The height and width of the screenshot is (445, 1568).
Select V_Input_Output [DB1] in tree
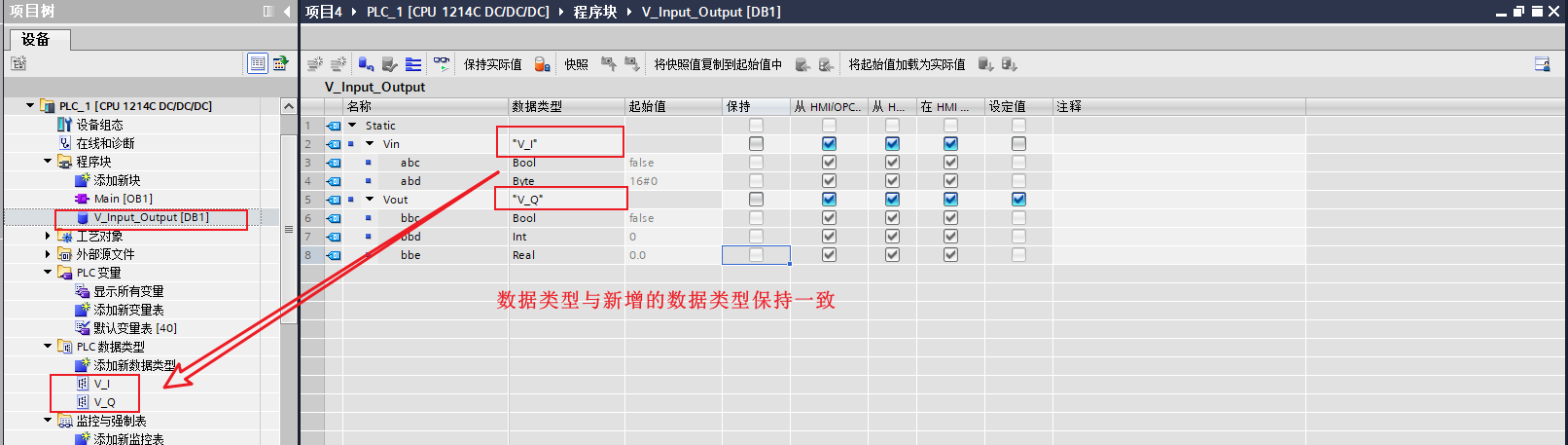[151, 217]
